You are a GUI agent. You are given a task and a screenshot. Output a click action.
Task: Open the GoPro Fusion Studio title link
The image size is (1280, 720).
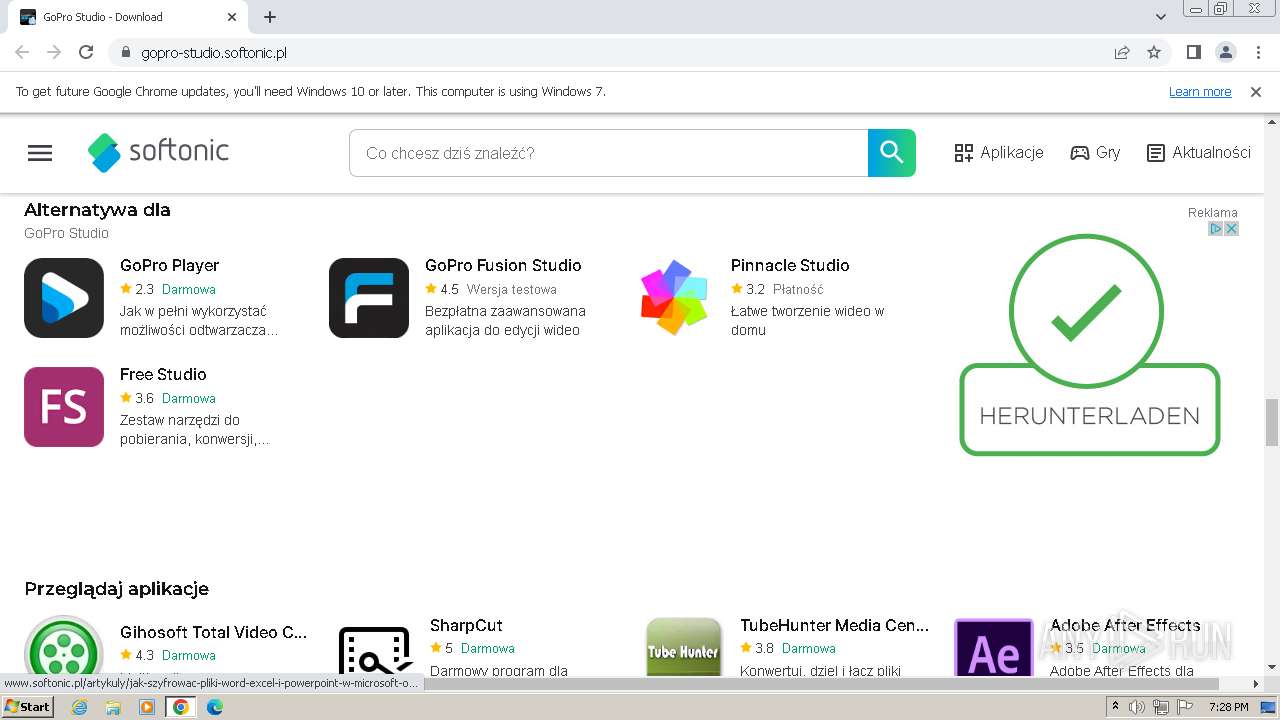(x=503, y=265)
